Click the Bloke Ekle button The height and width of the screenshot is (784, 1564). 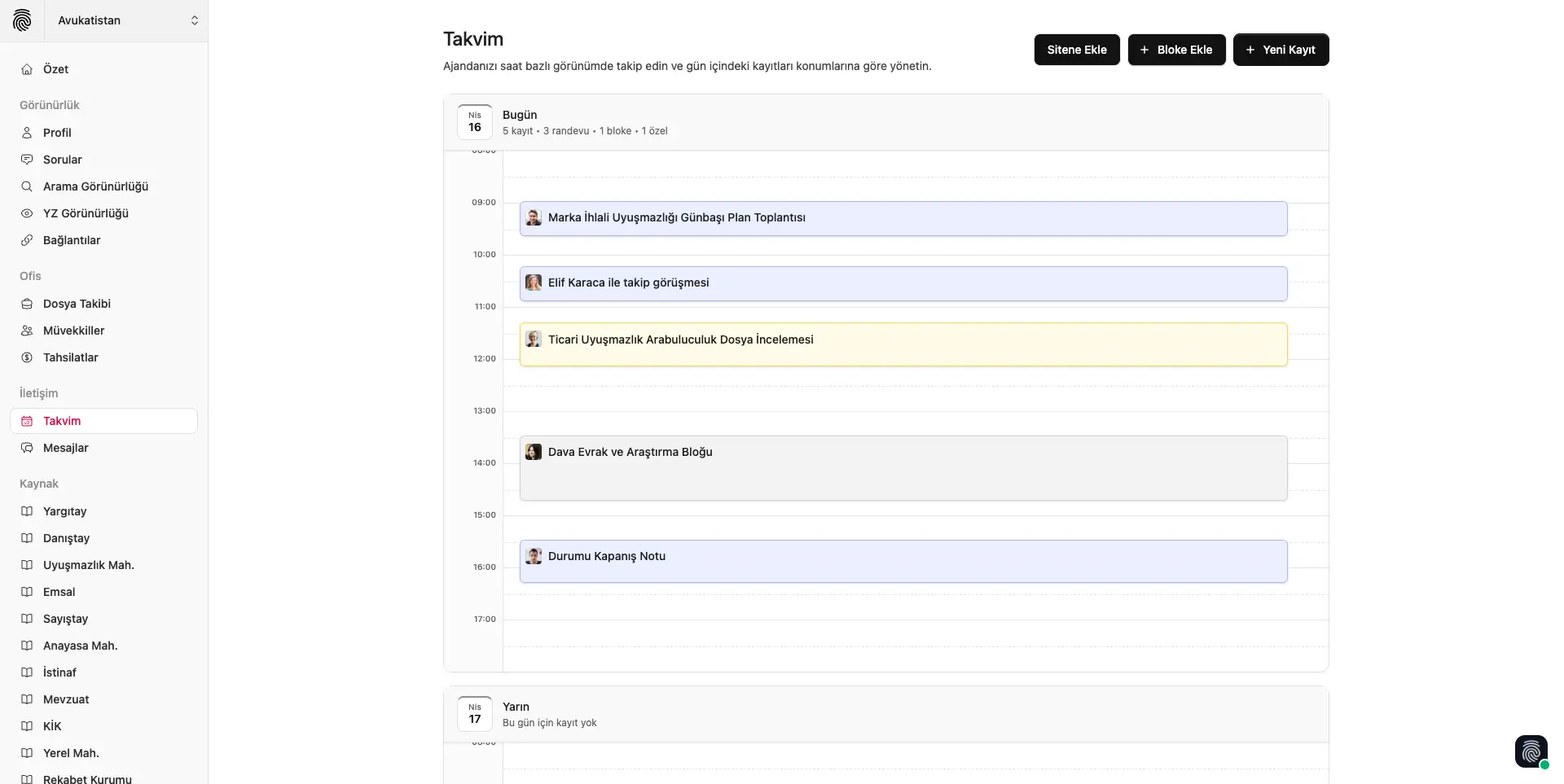1176,50
